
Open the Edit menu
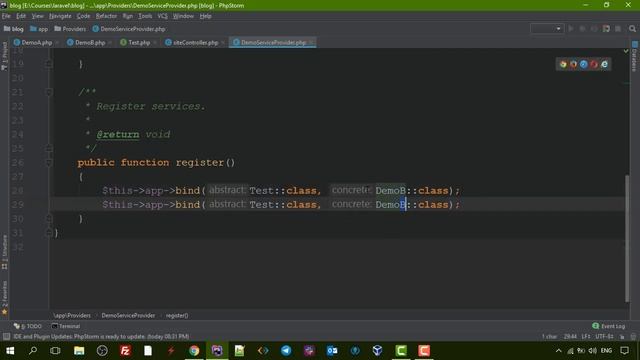click(21, 16)
